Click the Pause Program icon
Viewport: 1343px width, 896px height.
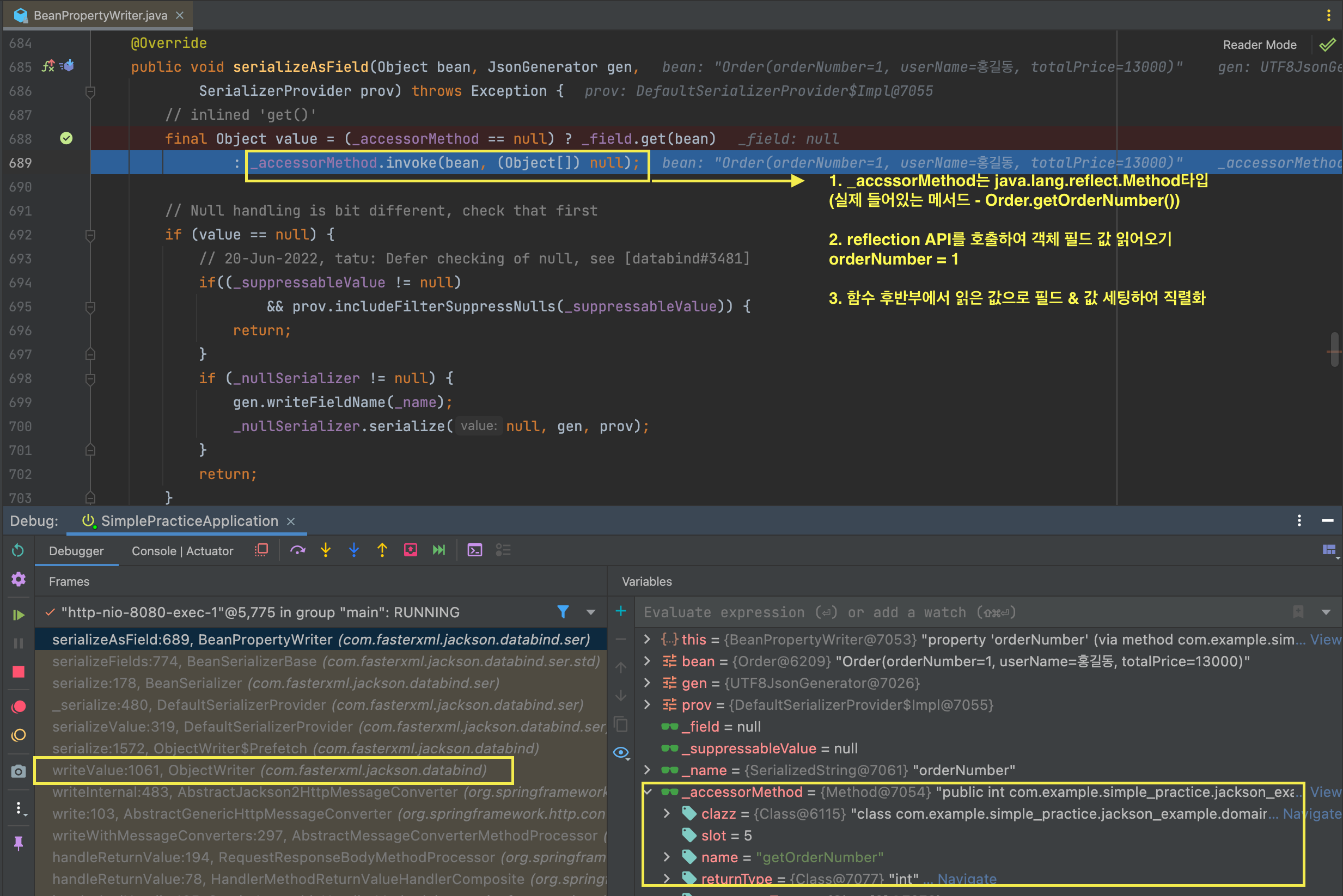pos(19,643)
